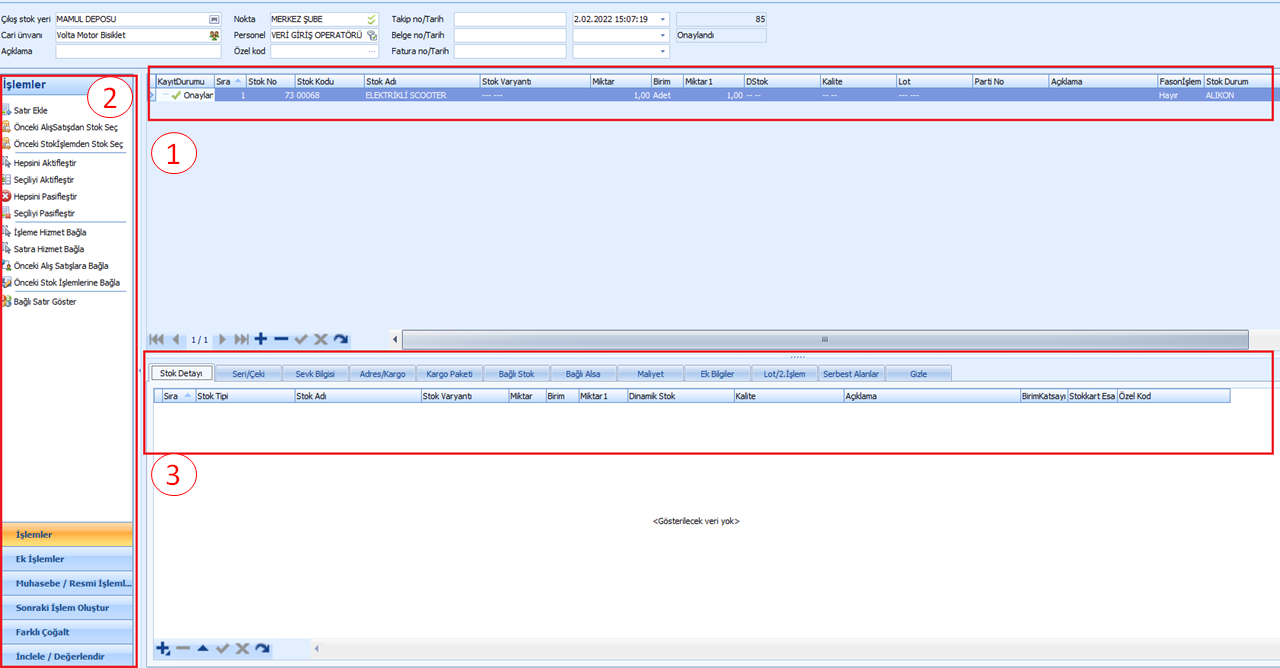Viewport: 1280px width, 668px height.
Task: Select the İşlemler navigation group button
Action: click(67, 534)
